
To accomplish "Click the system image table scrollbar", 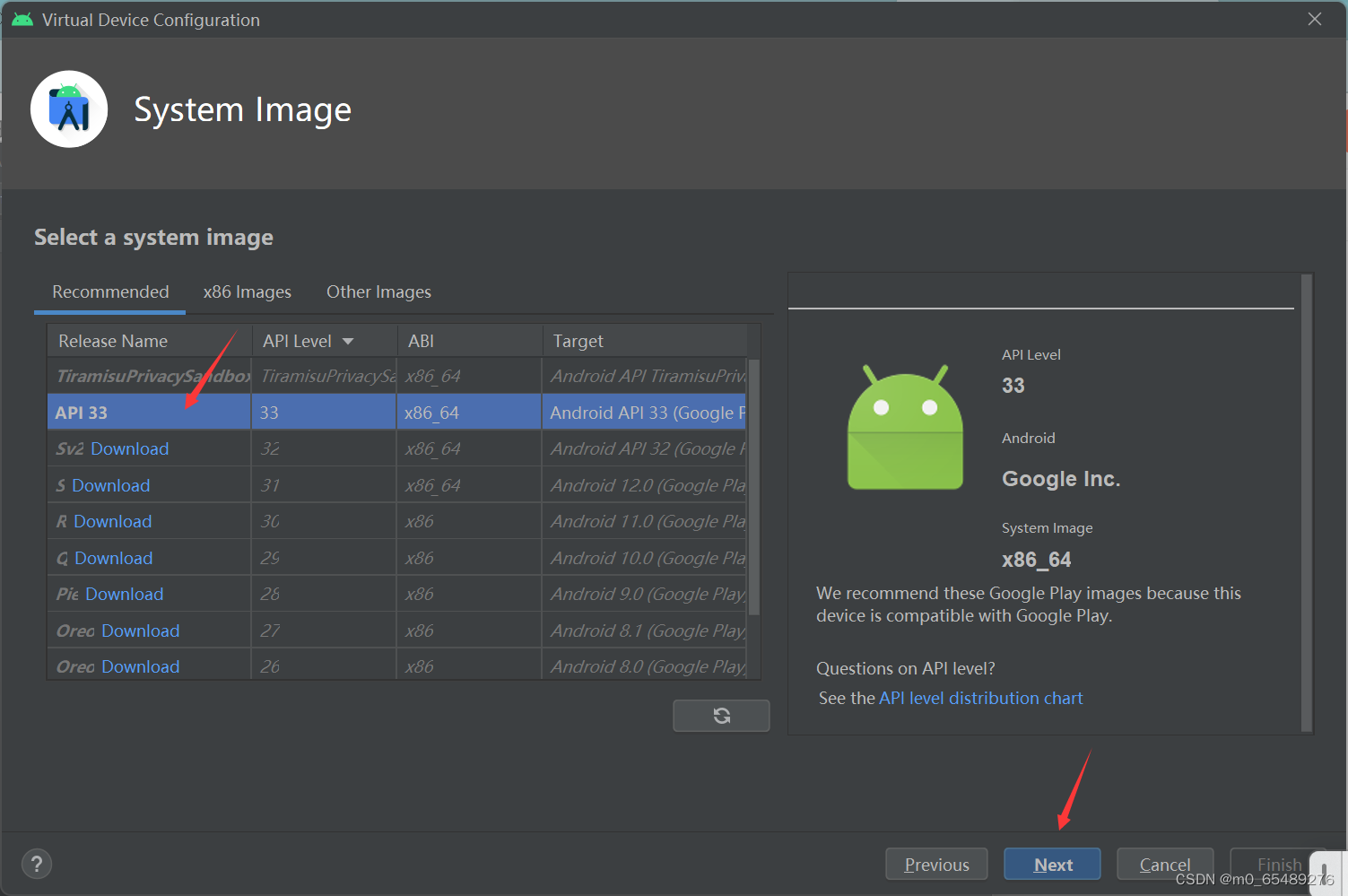I will [x=754, y=488].
